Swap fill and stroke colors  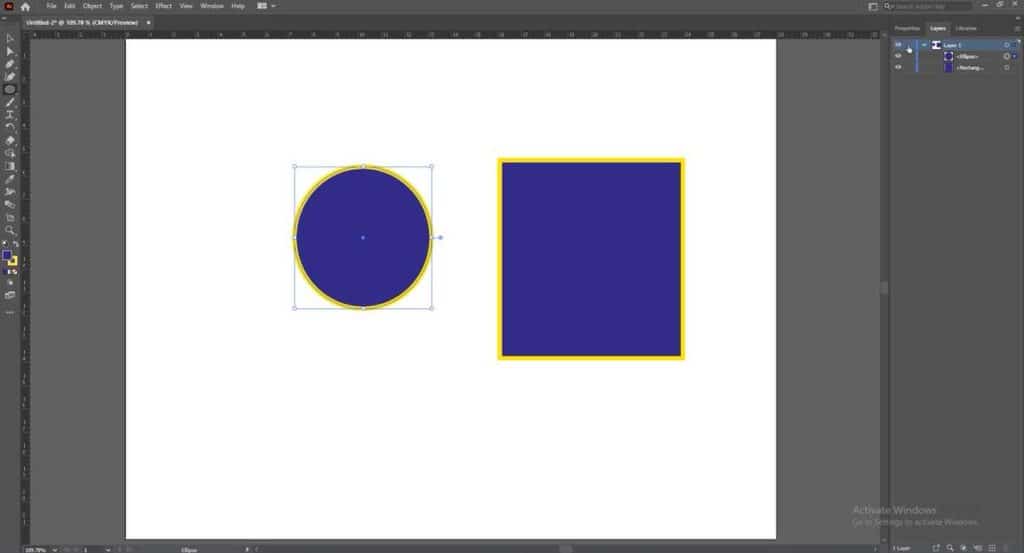coord(16,243)
